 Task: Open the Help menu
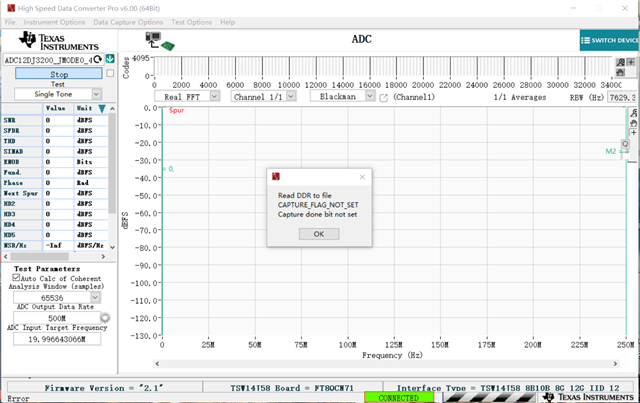pos(228,22)
